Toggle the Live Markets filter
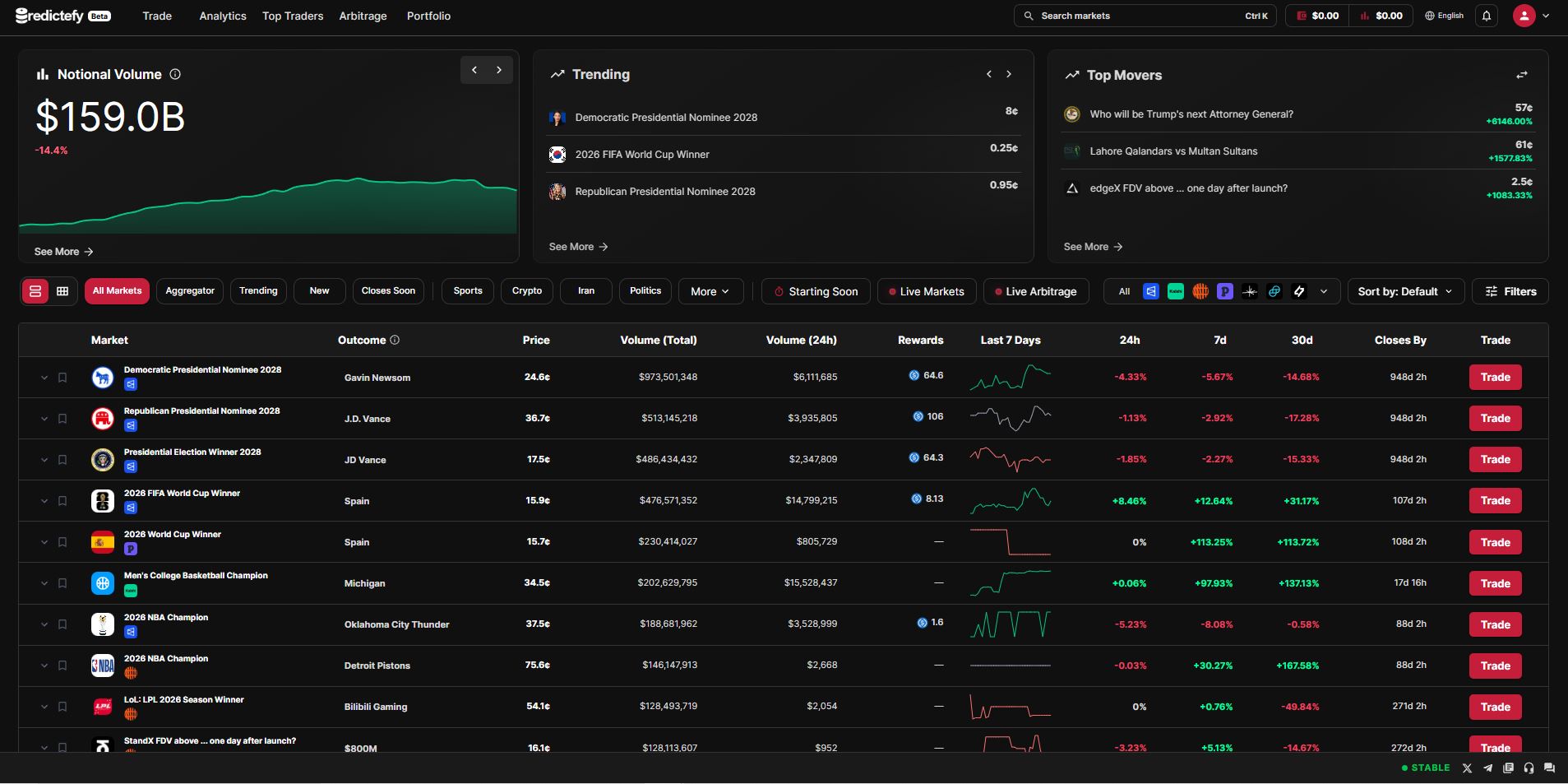Viewport: 1568px width, 784px height. pyautogui.click(x=927, y=291)
